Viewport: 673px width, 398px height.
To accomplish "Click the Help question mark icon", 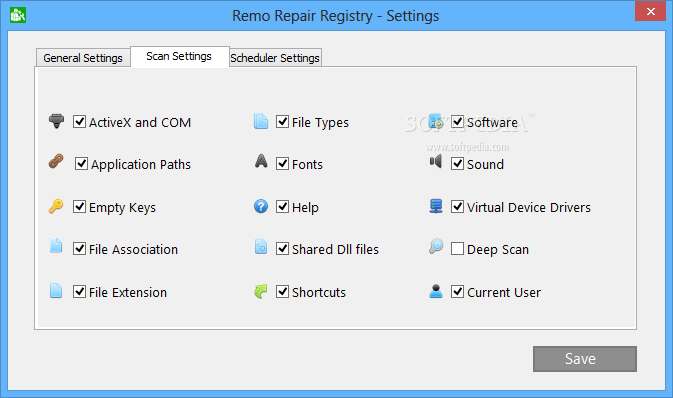I will [261, 207].
